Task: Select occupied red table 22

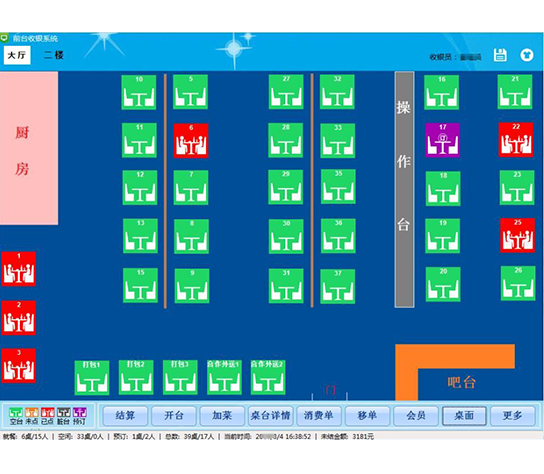Action: 516,140
